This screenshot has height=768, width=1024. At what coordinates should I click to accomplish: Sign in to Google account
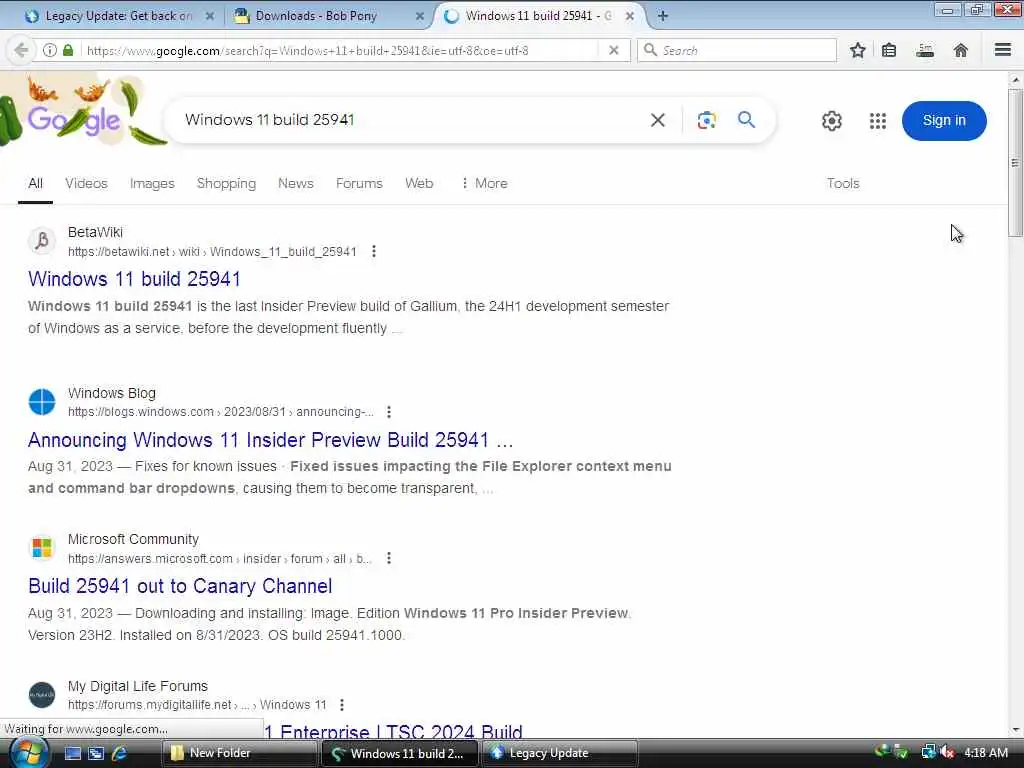[x=944, y=121]
